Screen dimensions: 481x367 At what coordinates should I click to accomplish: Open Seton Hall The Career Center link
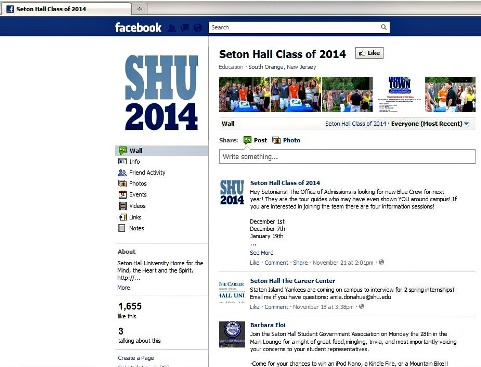(292, 281)
